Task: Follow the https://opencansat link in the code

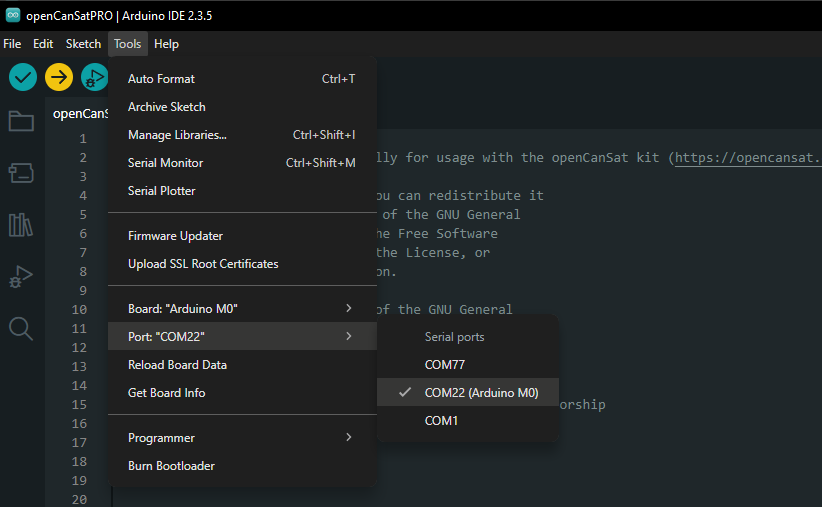Action: coord(748,158)
